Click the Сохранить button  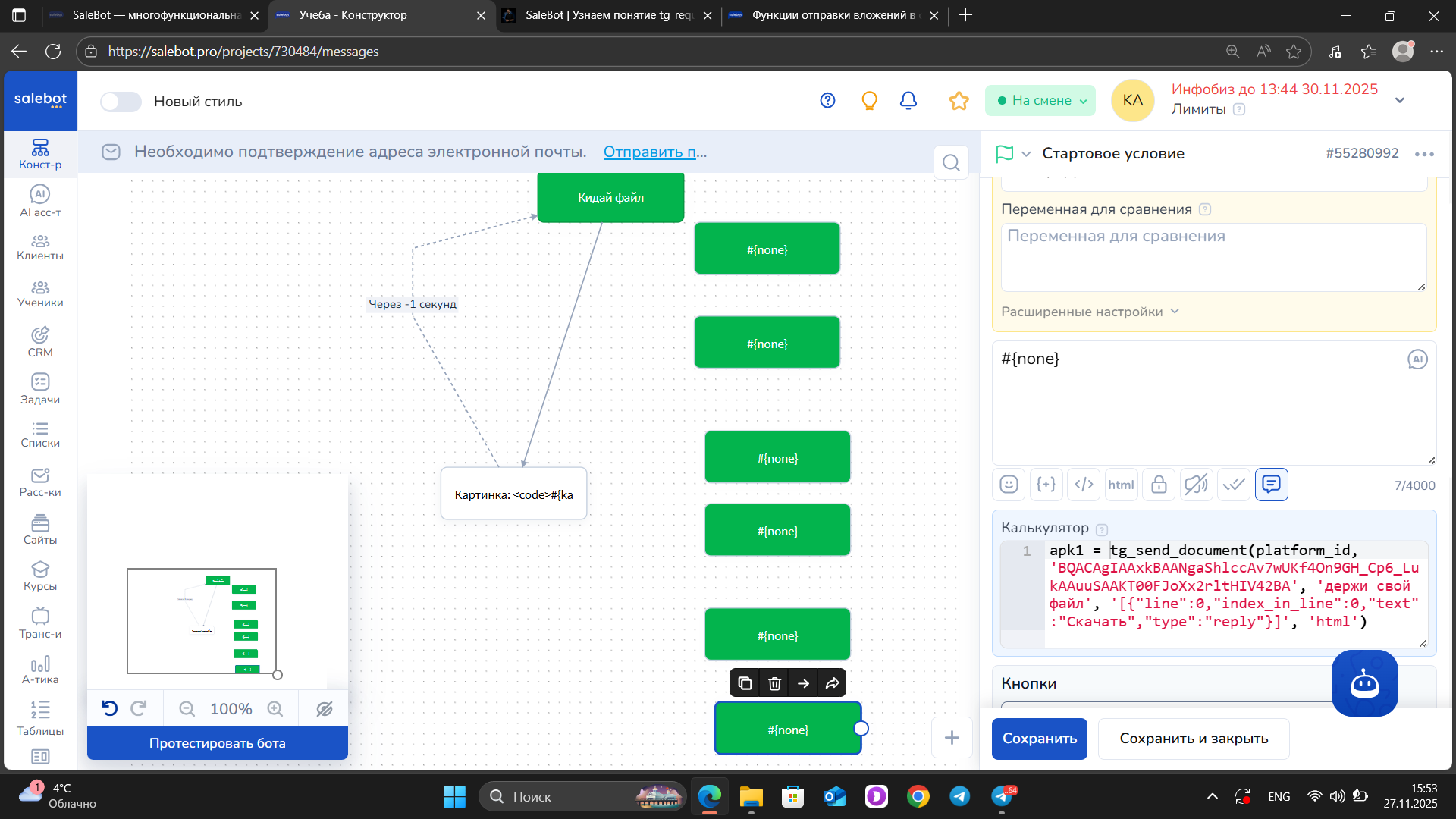[1040, 739]
